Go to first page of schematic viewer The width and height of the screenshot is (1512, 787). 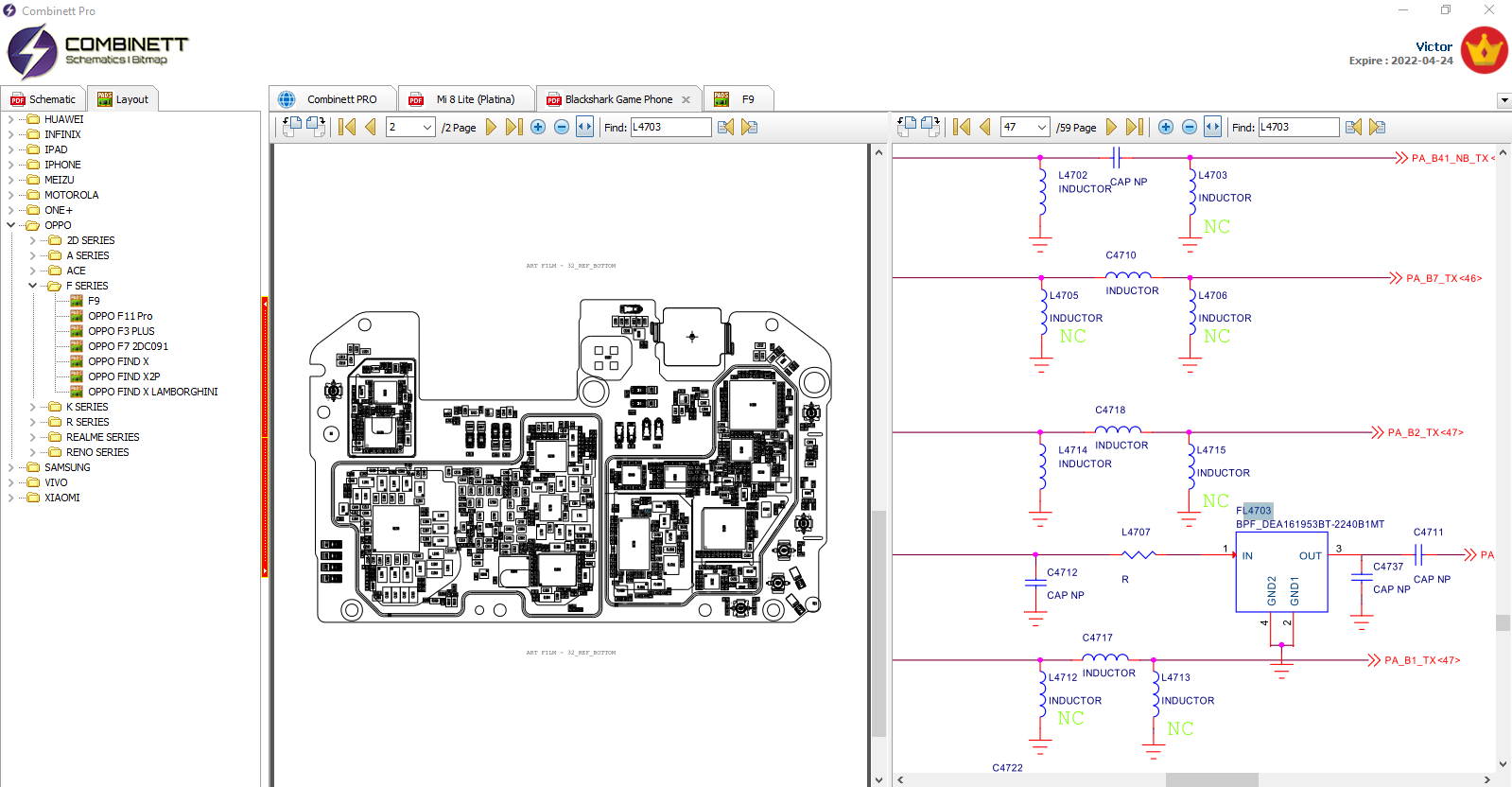point(962,127)
